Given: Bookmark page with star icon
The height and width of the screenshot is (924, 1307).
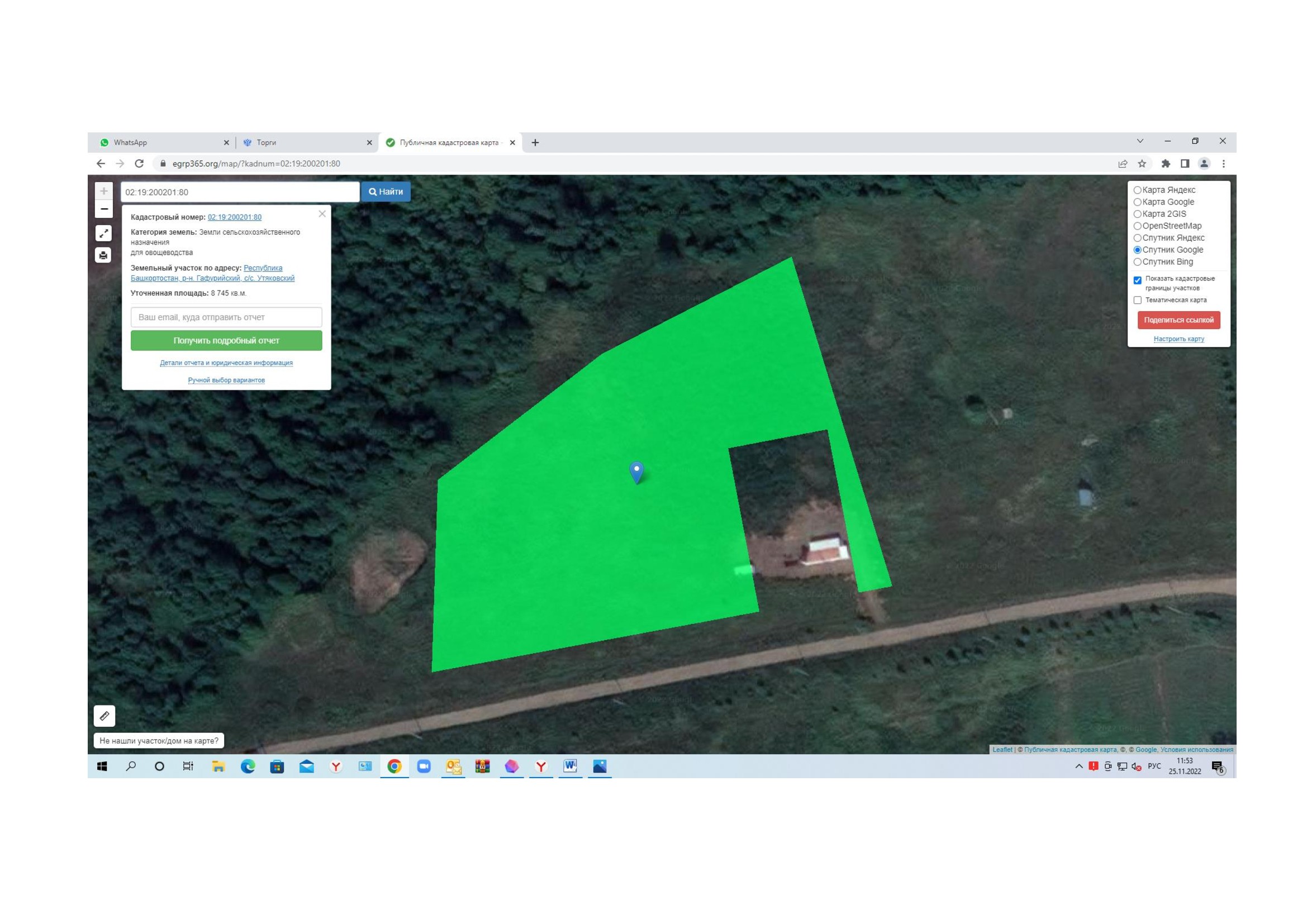Looking at the screenshot, I should click(1142, 164).
